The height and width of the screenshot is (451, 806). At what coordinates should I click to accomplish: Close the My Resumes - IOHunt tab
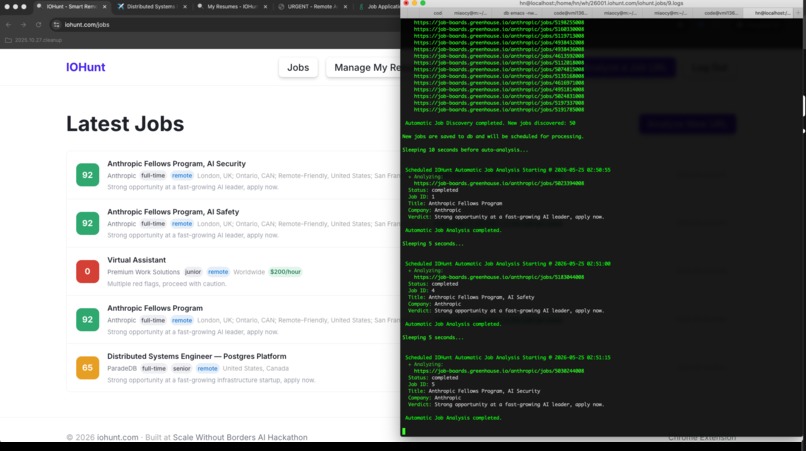[265, 7]
